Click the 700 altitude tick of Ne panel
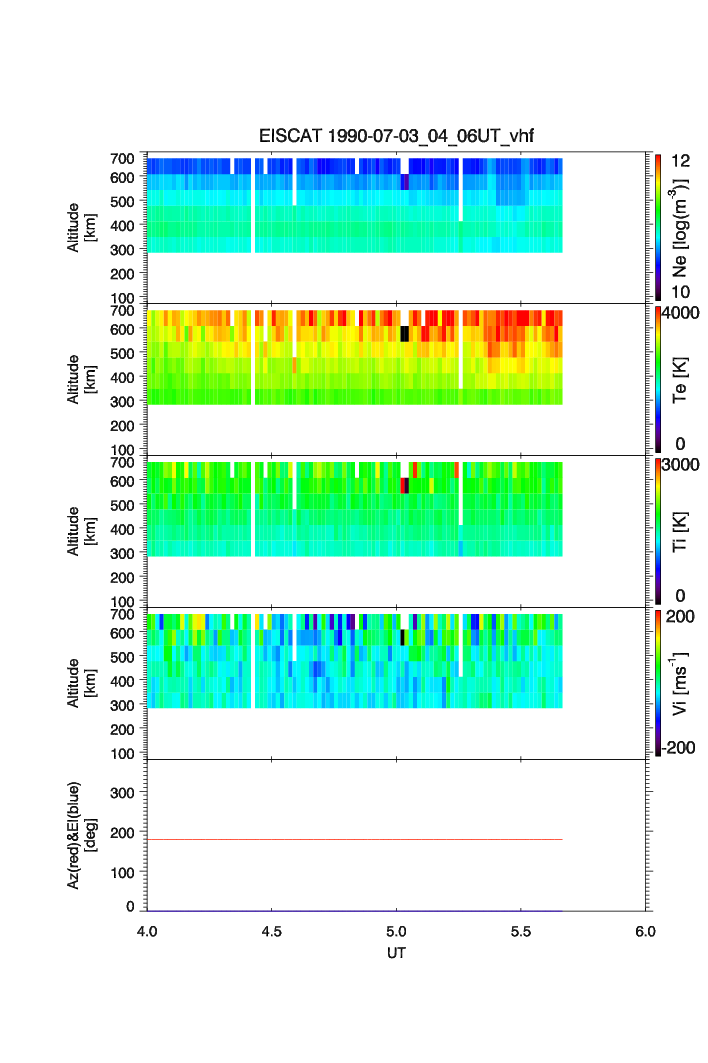The height and width of the screenshot is (1063, 708). (x=123, y=158)
